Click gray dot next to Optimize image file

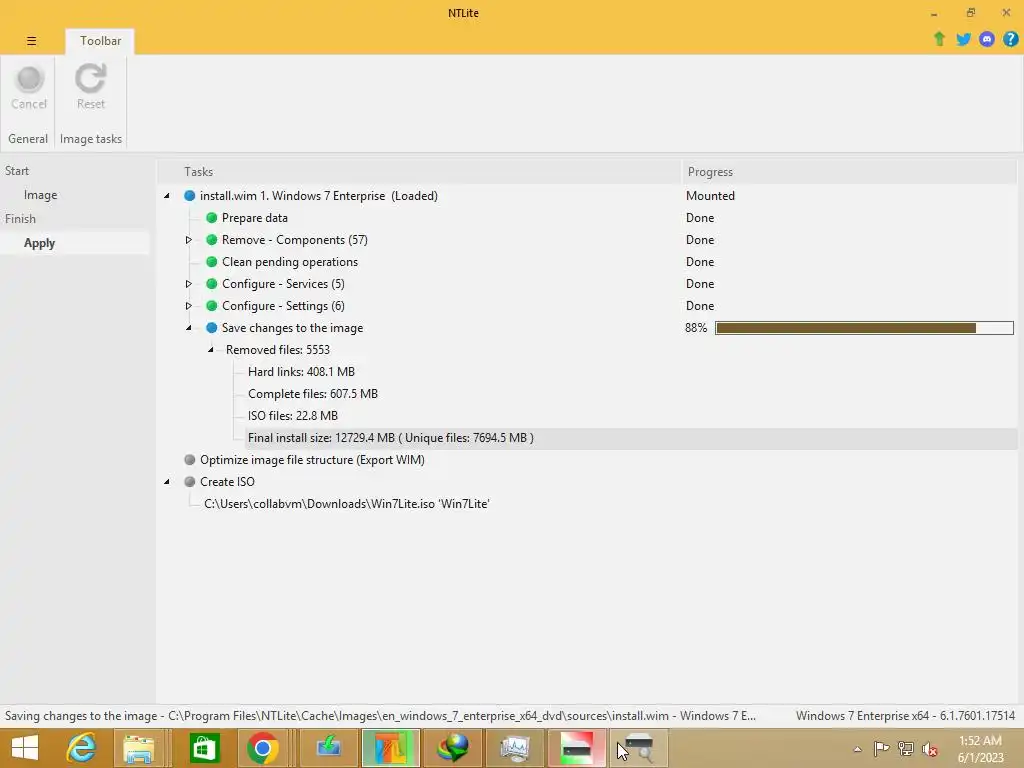[190, 460]
